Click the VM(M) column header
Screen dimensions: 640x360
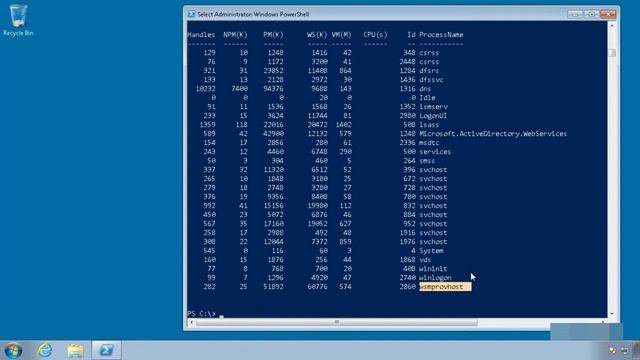click(x=341, y=35)
